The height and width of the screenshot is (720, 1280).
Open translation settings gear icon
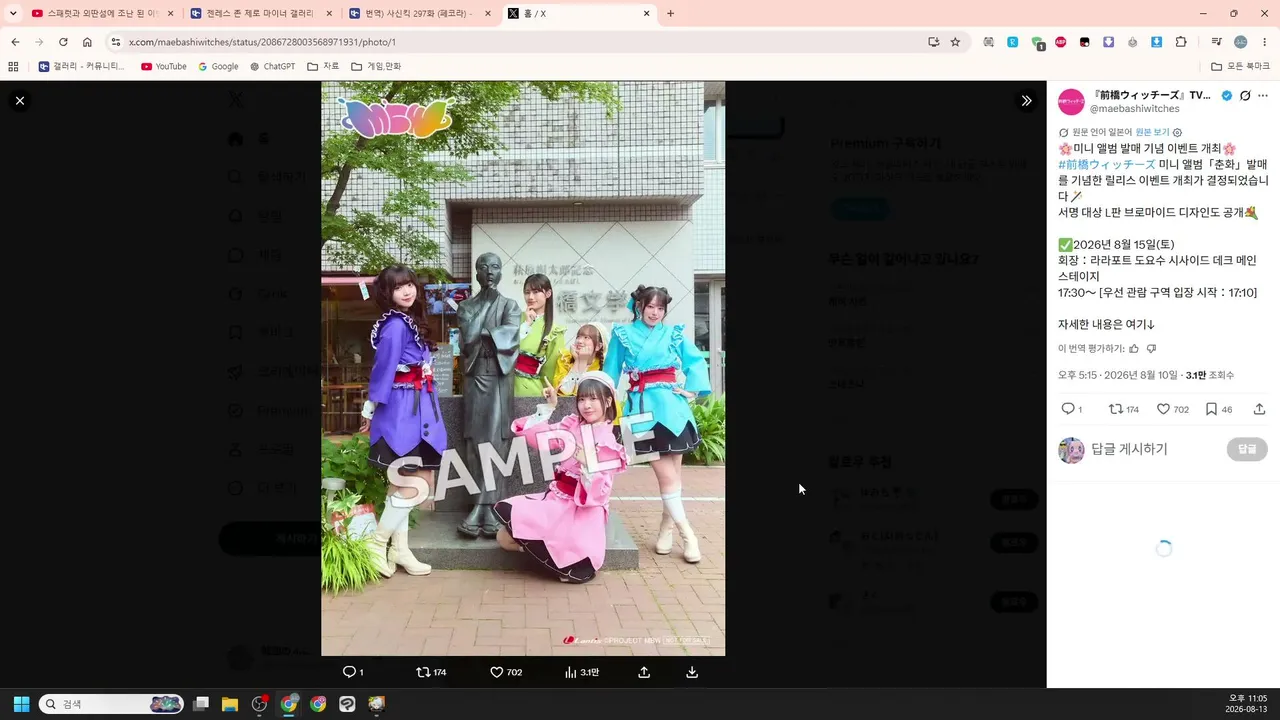pyautogui.click(x=1177, y=132)
